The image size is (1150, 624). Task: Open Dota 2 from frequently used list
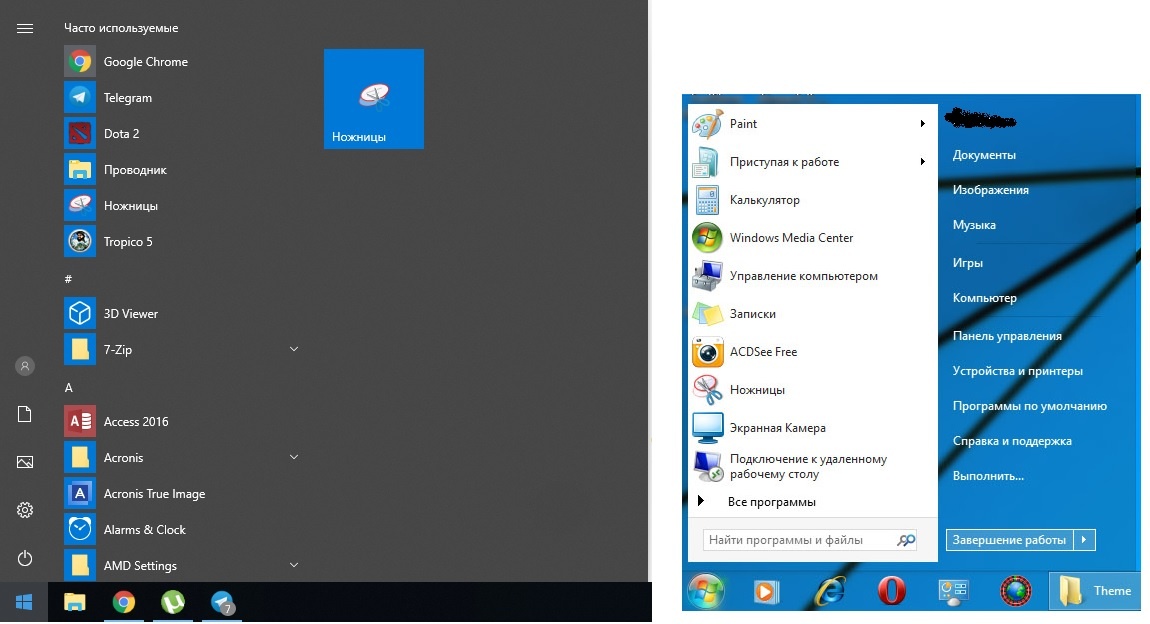click(121, 133)
